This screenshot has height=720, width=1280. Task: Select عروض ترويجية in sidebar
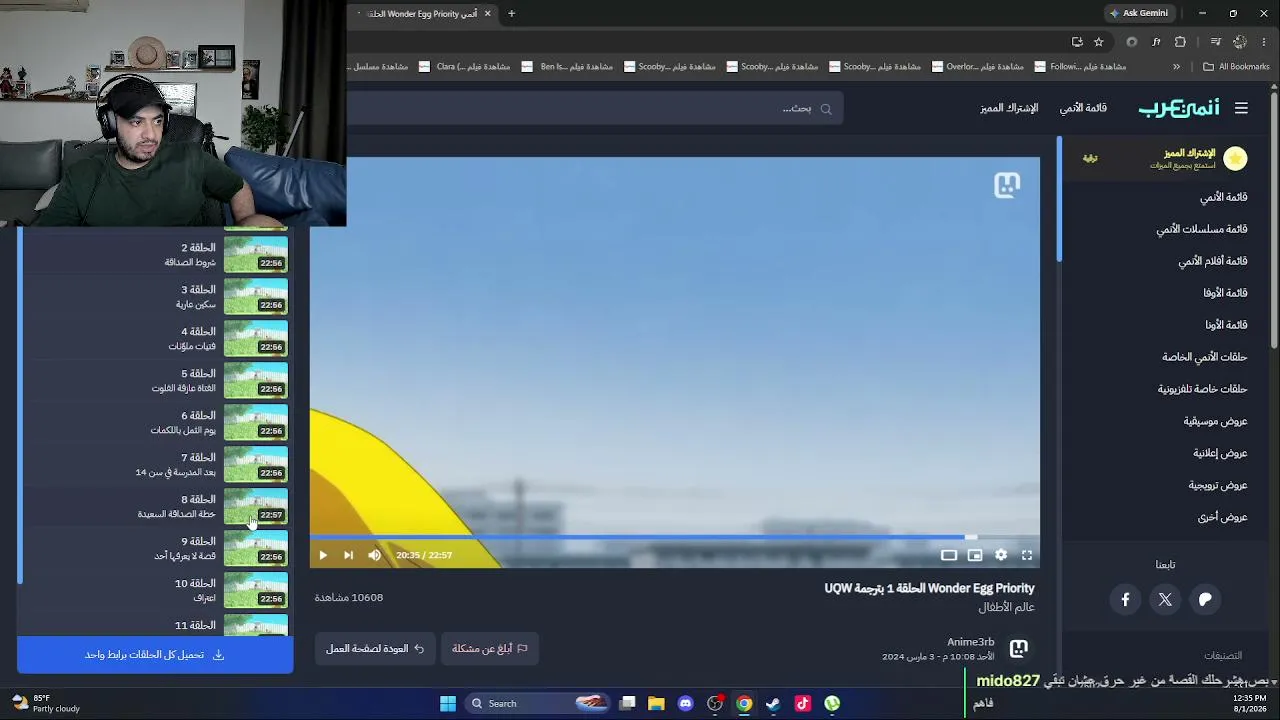1218,485
